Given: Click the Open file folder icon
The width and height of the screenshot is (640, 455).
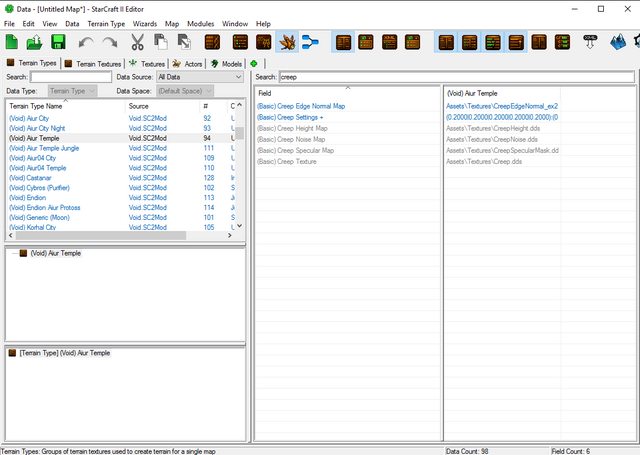Looking at the screenshot, I should (x=35, y=42).
